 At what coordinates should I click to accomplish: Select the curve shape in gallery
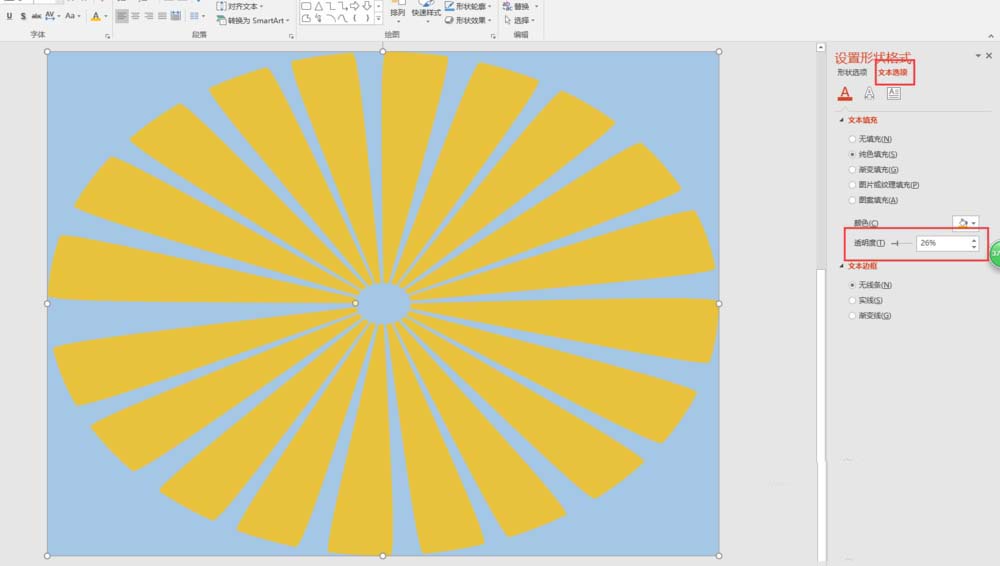point(342,19)
